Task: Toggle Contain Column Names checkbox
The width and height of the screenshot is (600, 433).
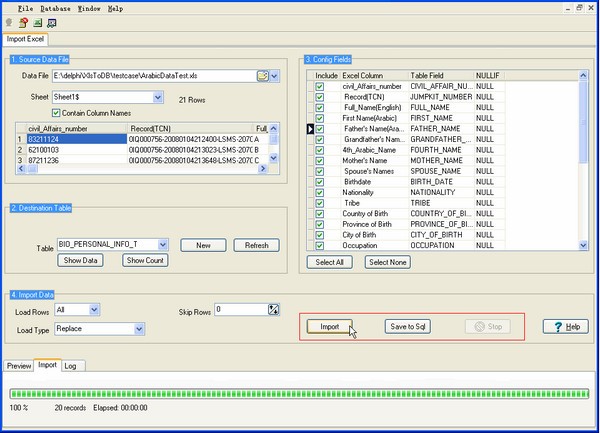Action: 56,112
